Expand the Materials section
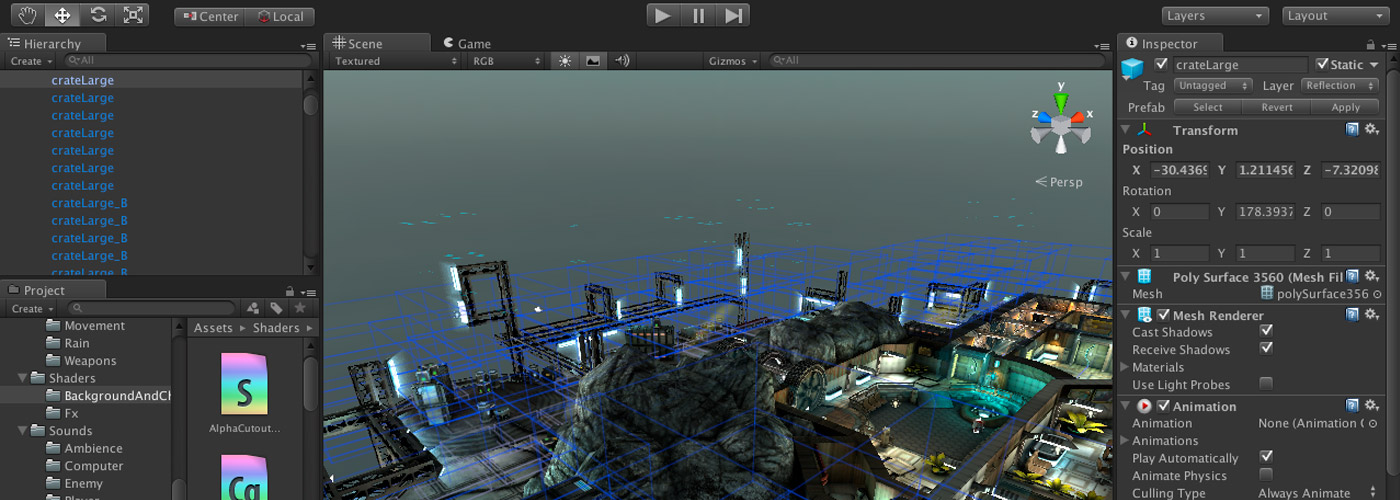Screen dimensions: 1400x500 click(1125, 367)
